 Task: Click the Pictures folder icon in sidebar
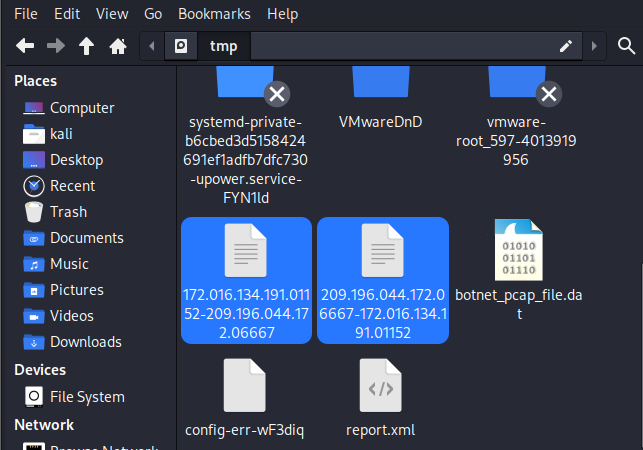(x=34, y=290)
